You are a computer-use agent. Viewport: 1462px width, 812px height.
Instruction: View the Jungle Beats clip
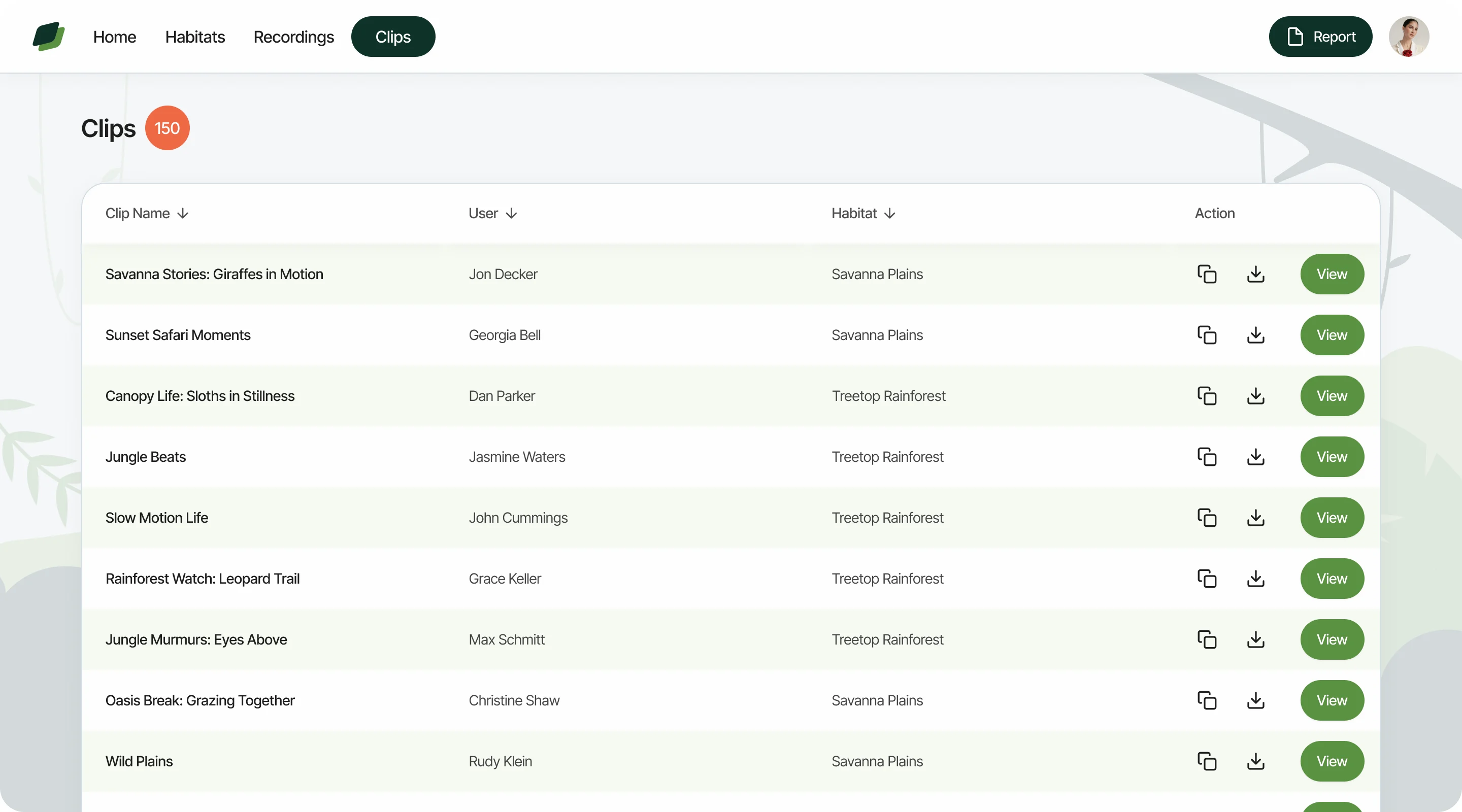1332,457
